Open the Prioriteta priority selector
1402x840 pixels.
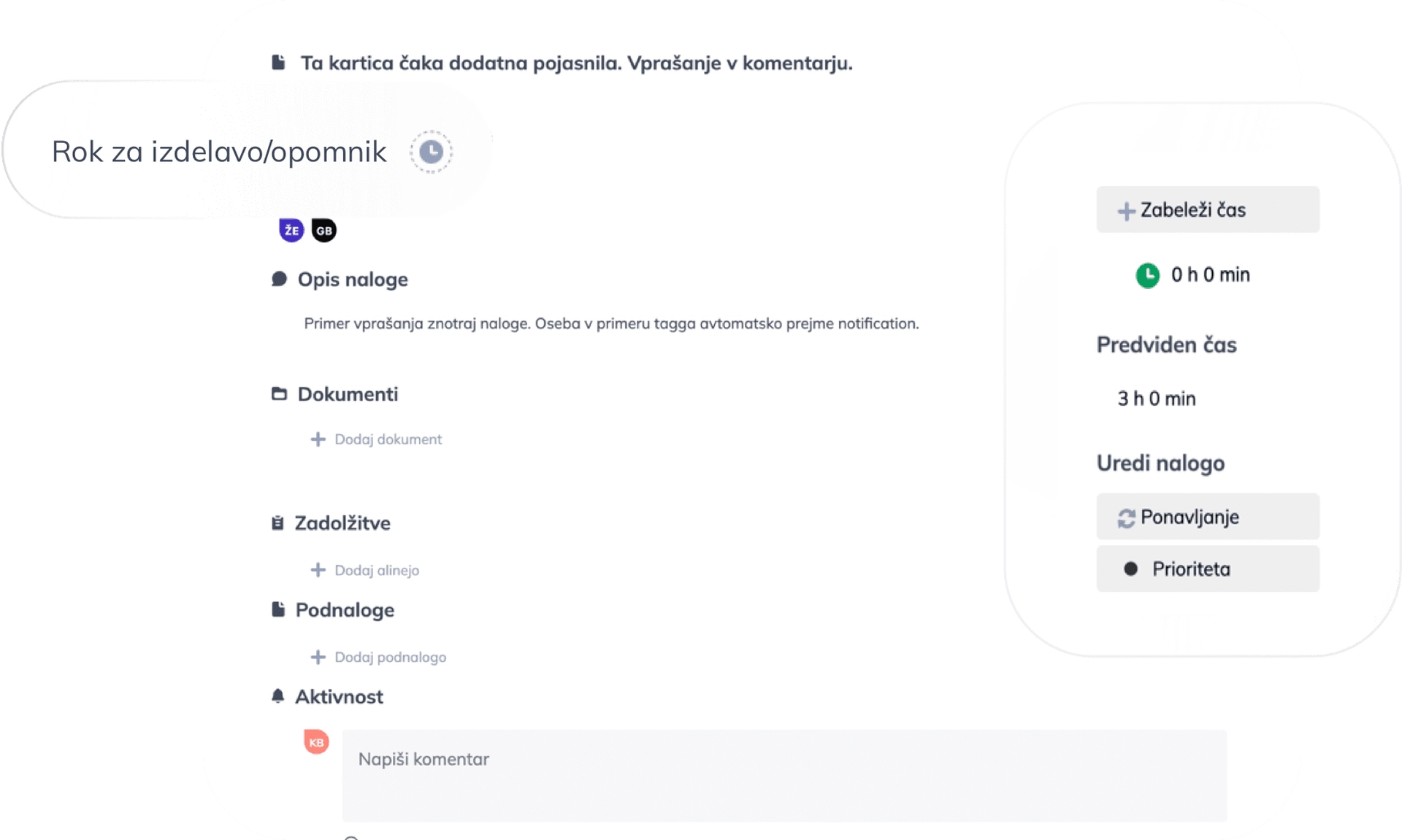click(x=1208, y=569)
